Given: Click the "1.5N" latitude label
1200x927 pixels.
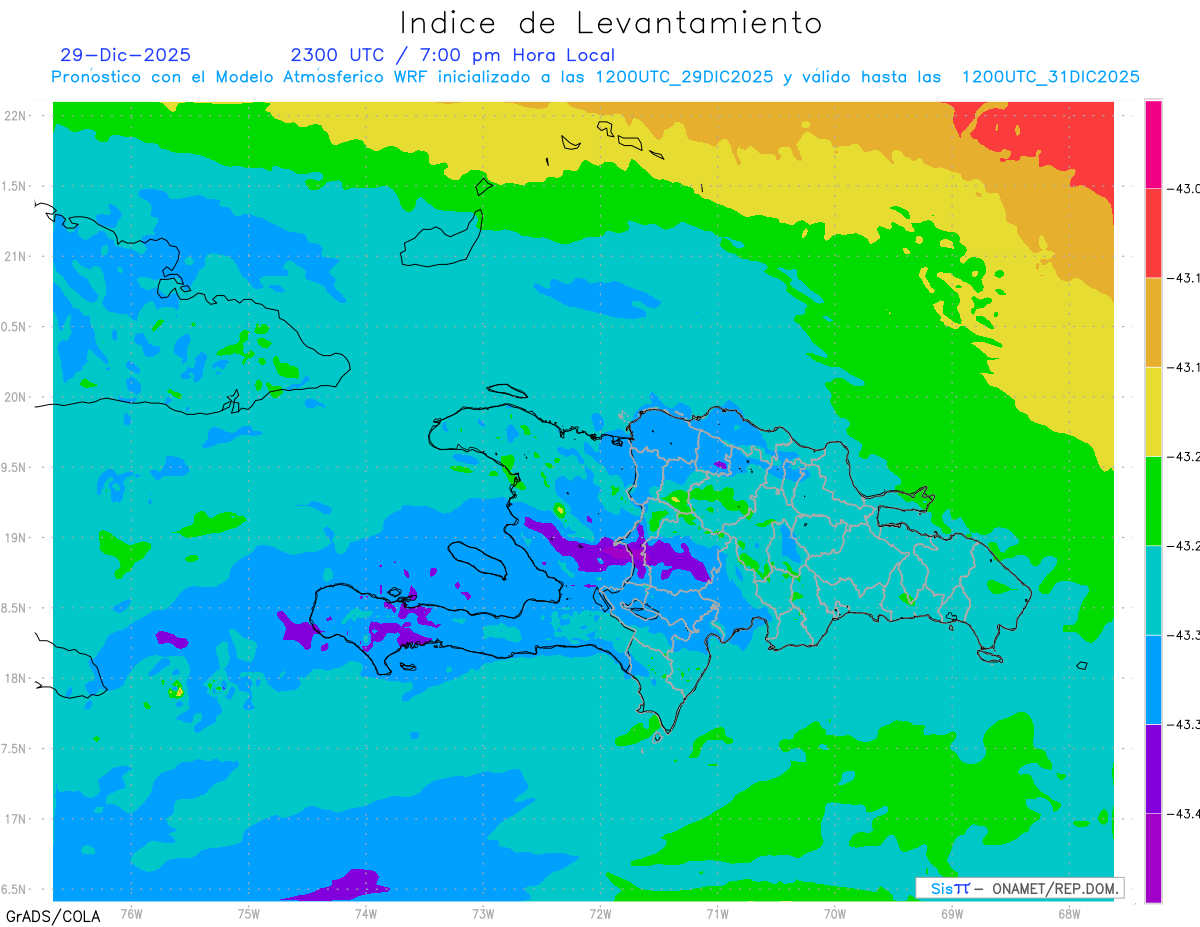Looking at the screenshot, I should (x=15, y=186).
